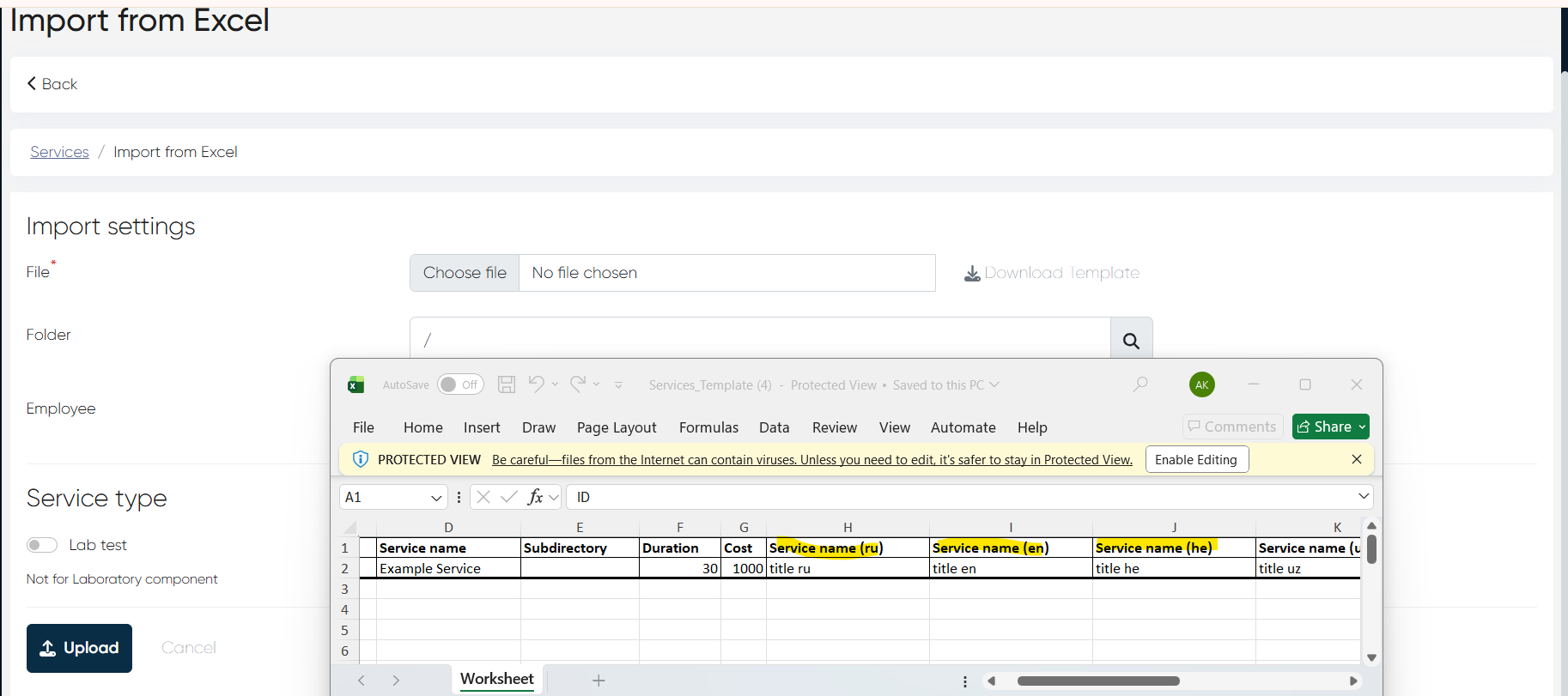Click the AK account avatar

[1201, 384]
